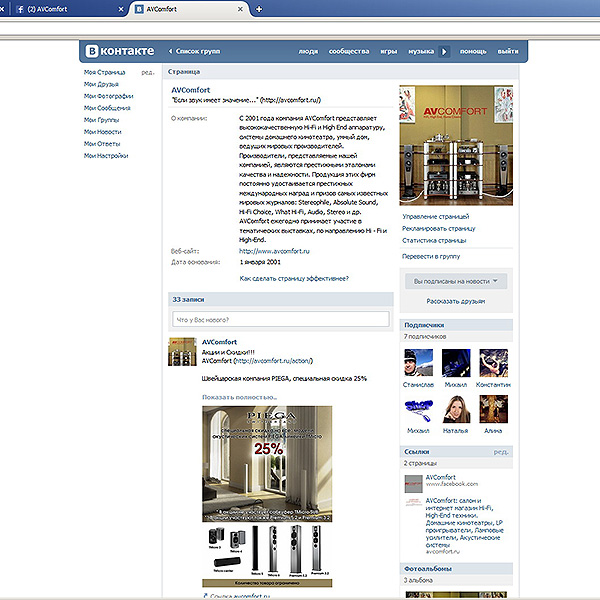This screenshot has width=600, height=600.
Task: Open помощь in the top menu
Action: 473,51
